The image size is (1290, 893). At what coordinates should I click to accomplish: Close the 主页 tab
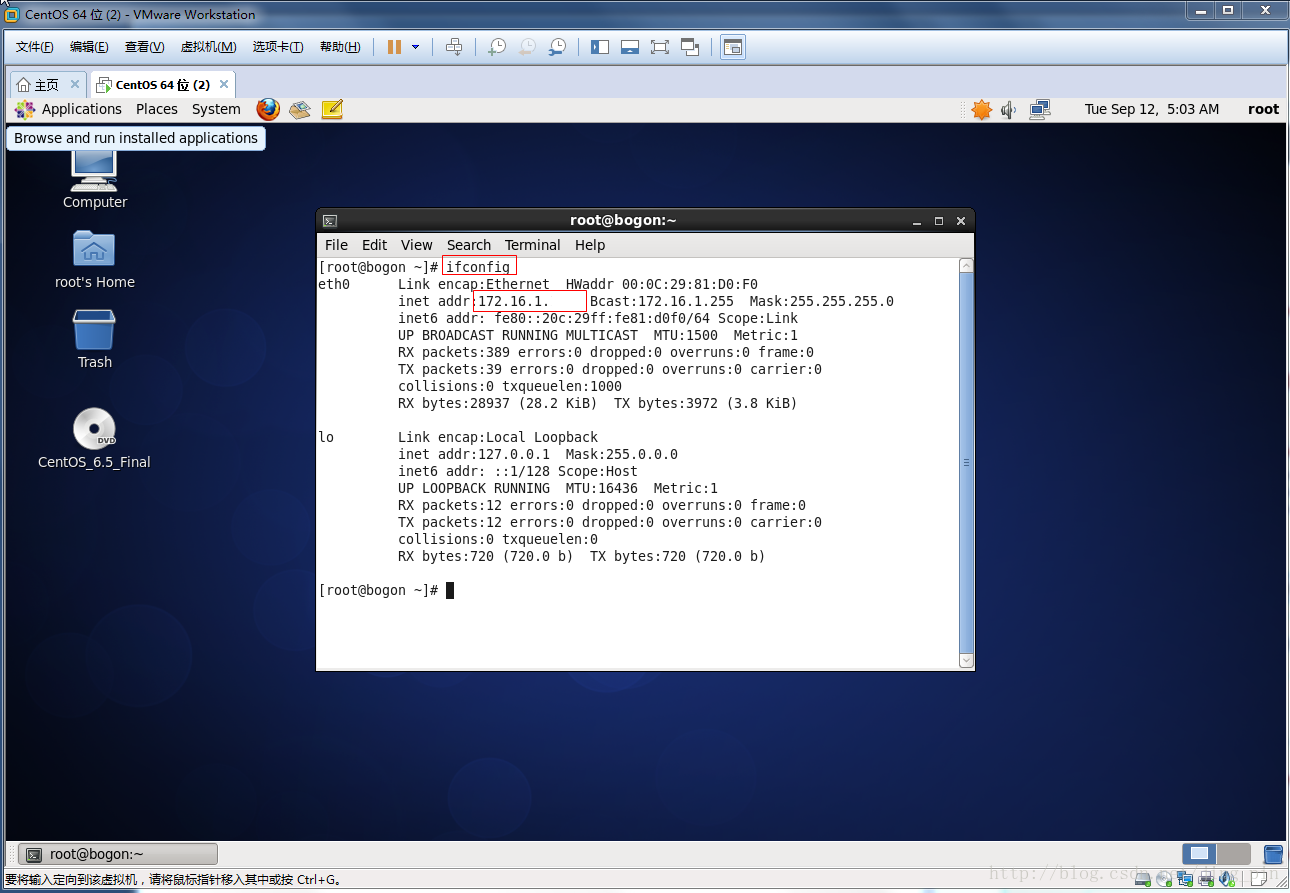coord(75,84)
